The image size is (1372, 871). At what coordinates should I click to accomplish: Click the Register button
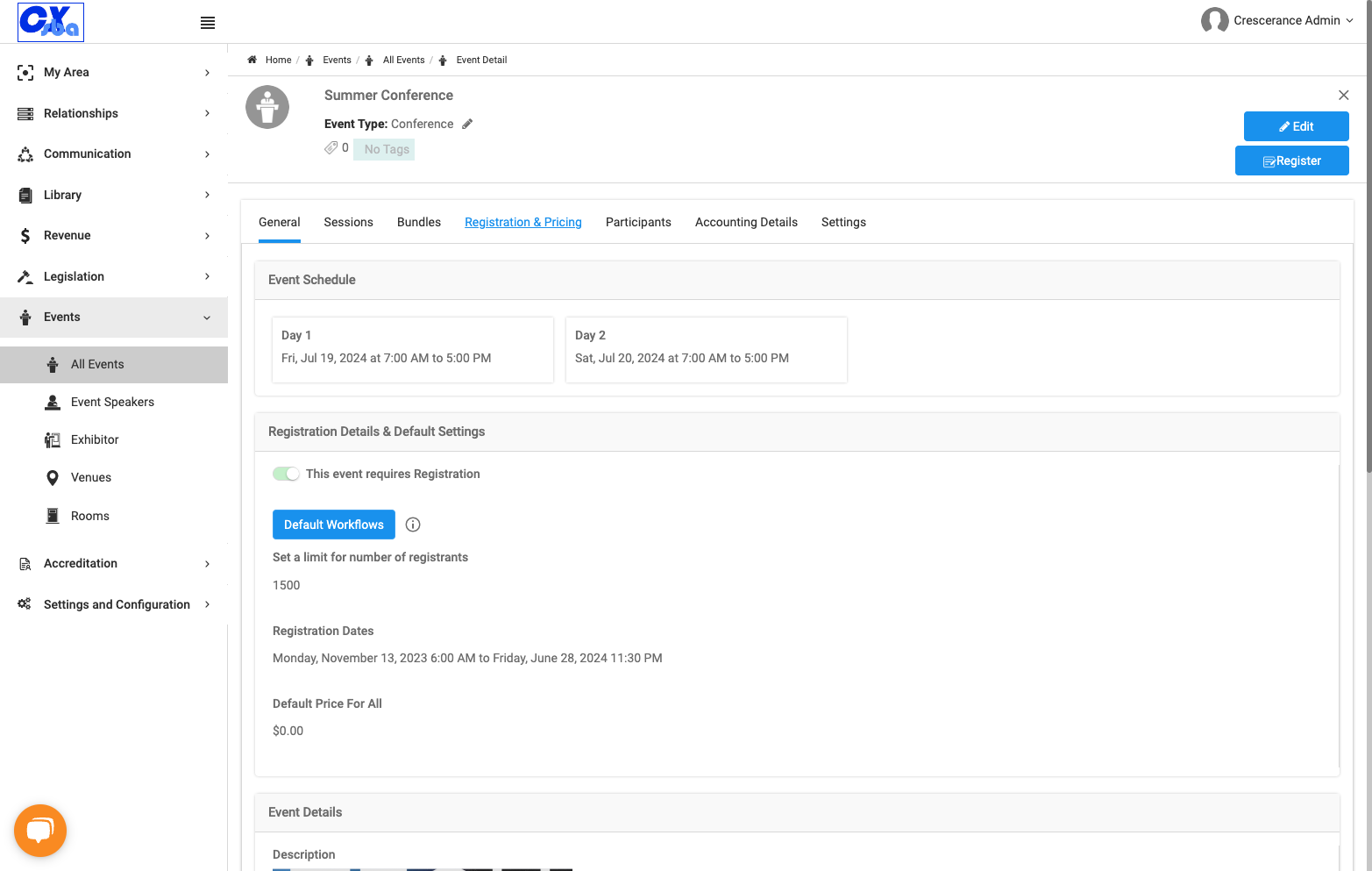[1291, 161]
